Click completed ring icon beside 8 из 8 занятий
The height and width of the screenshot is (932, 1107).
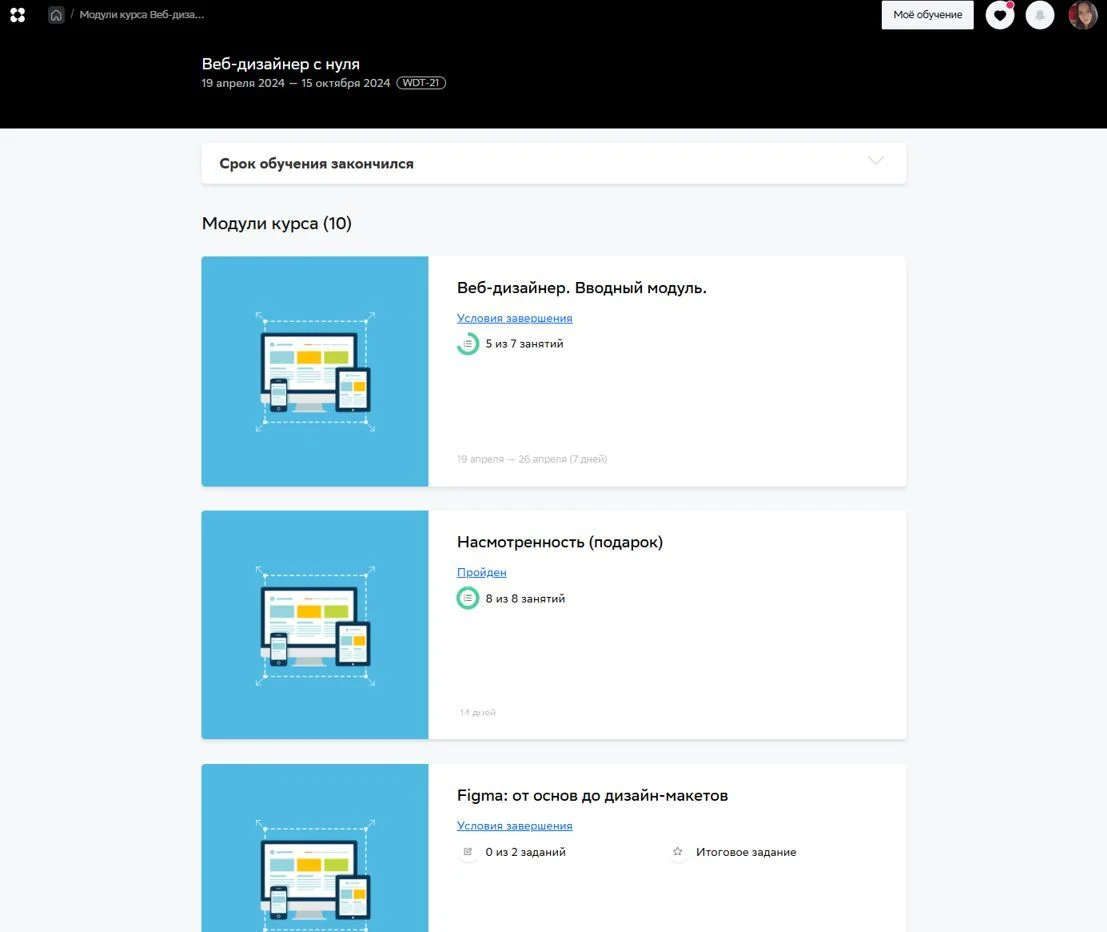[x=467, y=598]
